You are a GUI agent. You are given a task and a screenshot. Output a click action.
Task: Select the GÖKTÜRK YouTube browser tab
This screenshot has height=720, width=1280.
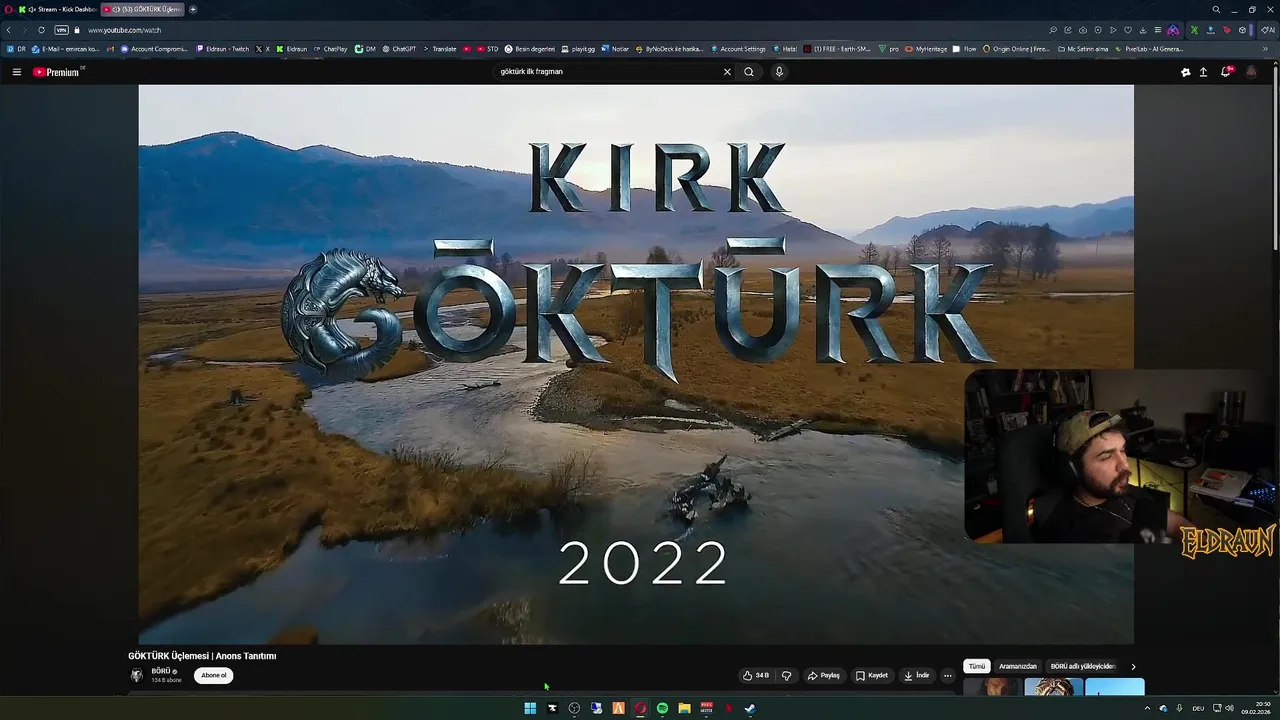(x=143, y=9)
